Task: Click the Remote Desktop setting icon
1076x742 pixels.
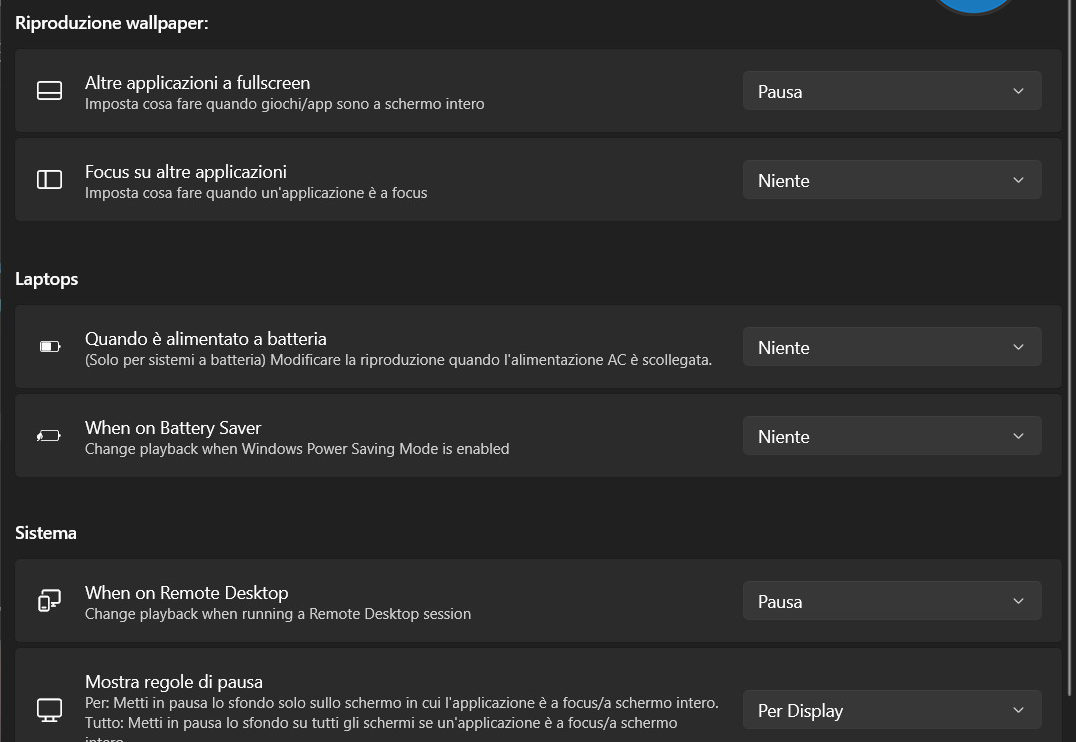Action: (49, 601)
